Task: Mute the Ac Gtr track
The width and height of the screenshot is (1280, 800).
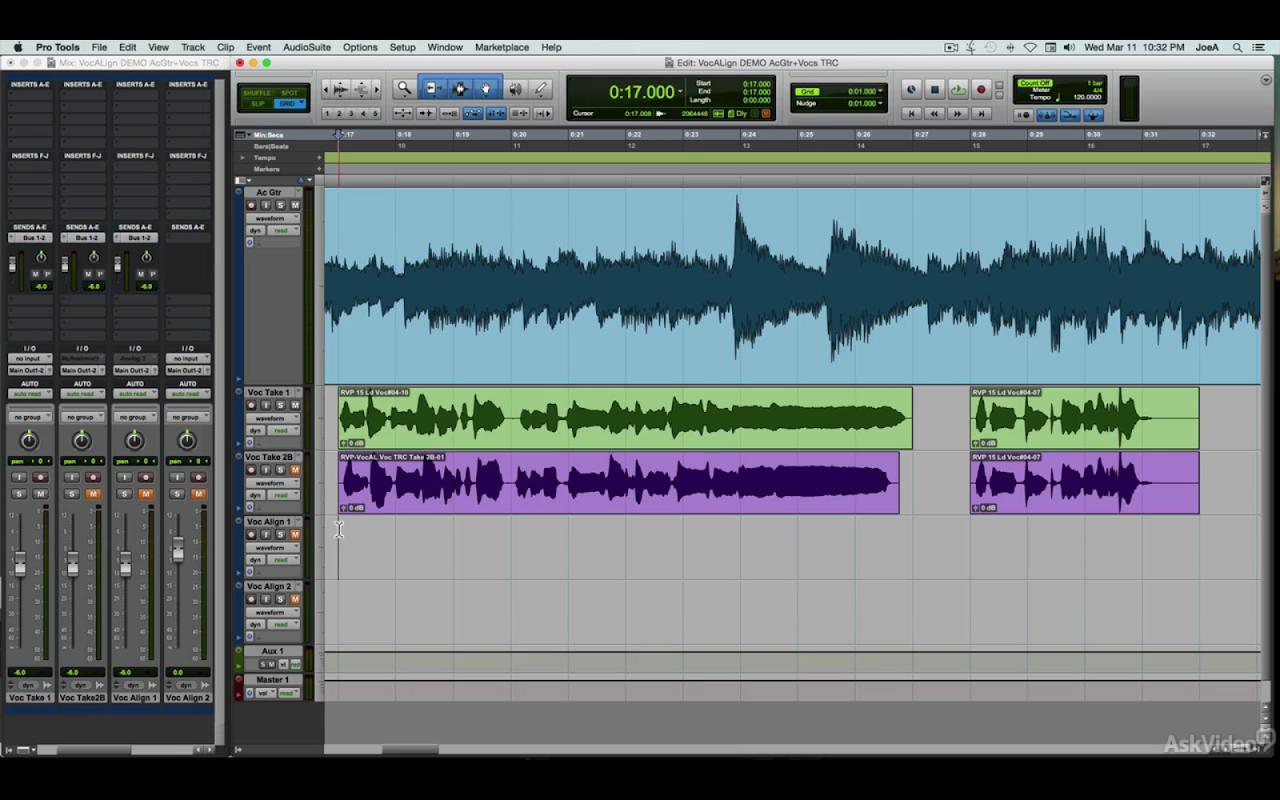Action: point(295,205)
